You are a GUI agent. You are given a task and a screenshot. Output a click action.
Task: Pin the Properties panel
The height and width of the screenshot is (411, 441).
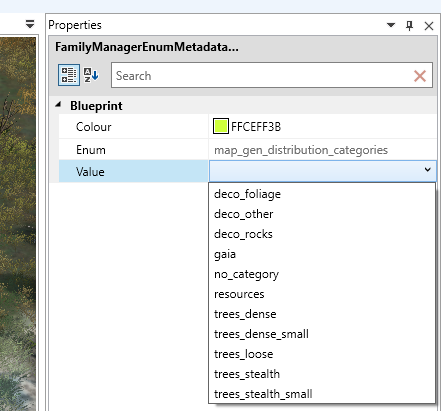click(410, 25)
